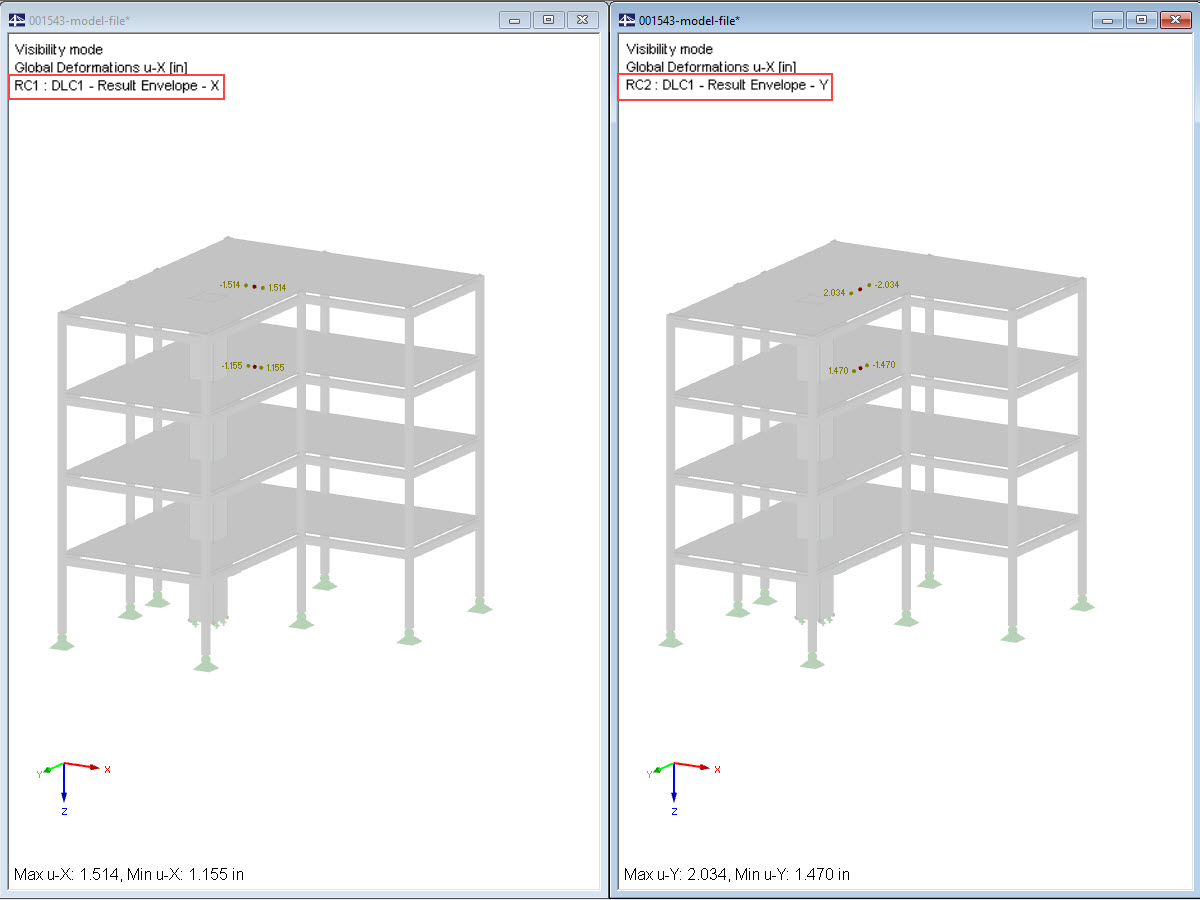Click 'RC1 : DLC1 - Result Envelope - X' label
Viewport: 1200px width, 900px height.
coord(117,87)
